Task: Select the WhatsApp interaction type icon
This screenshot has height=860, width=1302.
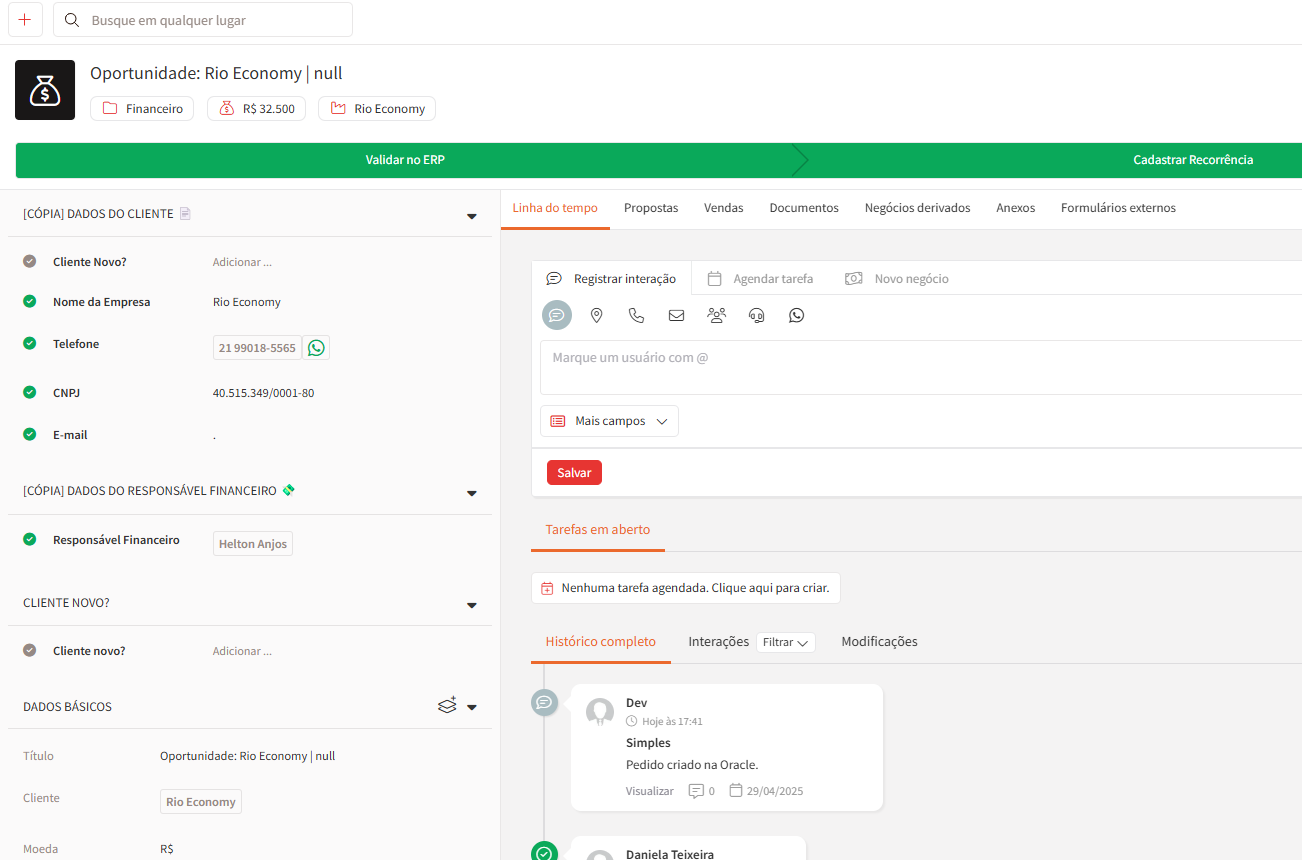Action: coord(796,315)
